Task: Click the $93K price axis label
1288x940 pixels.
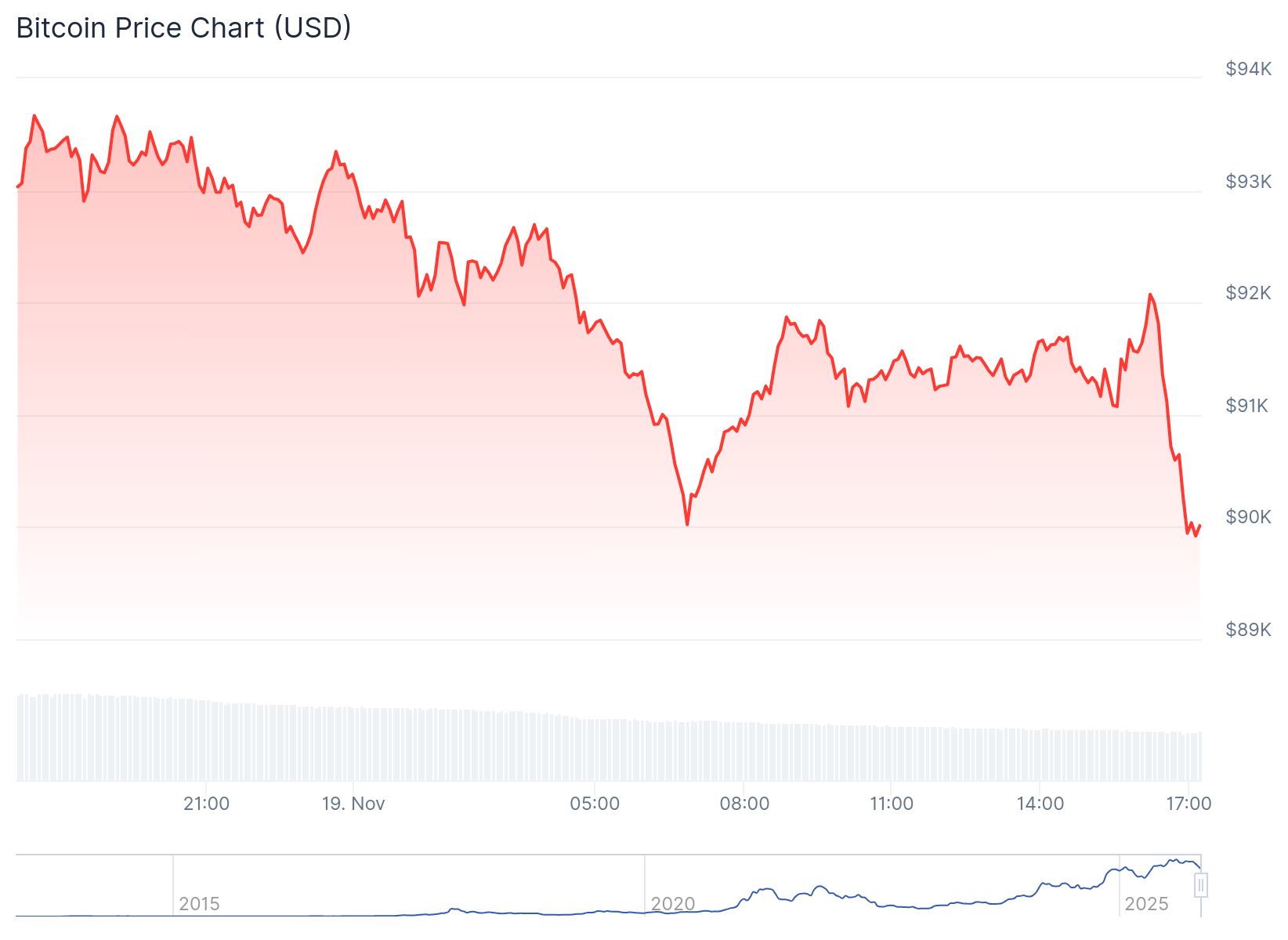Action: pyautogui.click(x=1248, y=182)
